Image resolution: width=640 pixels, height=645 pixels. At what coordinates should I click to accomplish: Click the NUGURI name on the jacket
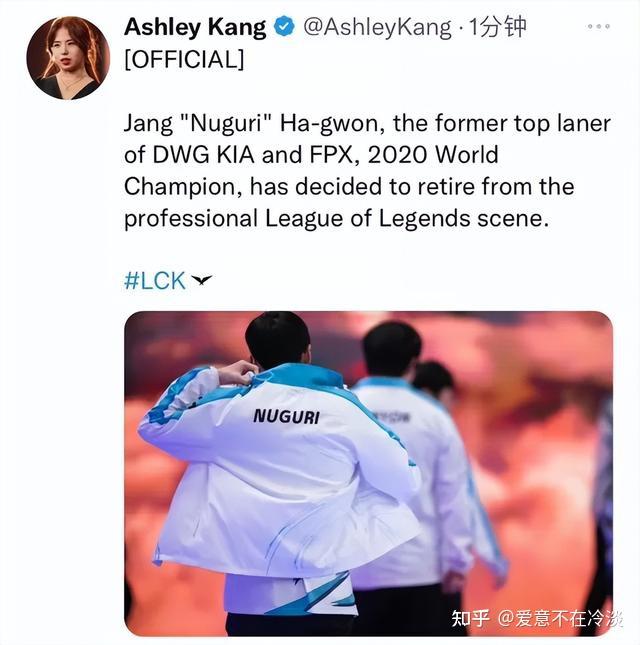pyautogui.click(x=286, y=416)
